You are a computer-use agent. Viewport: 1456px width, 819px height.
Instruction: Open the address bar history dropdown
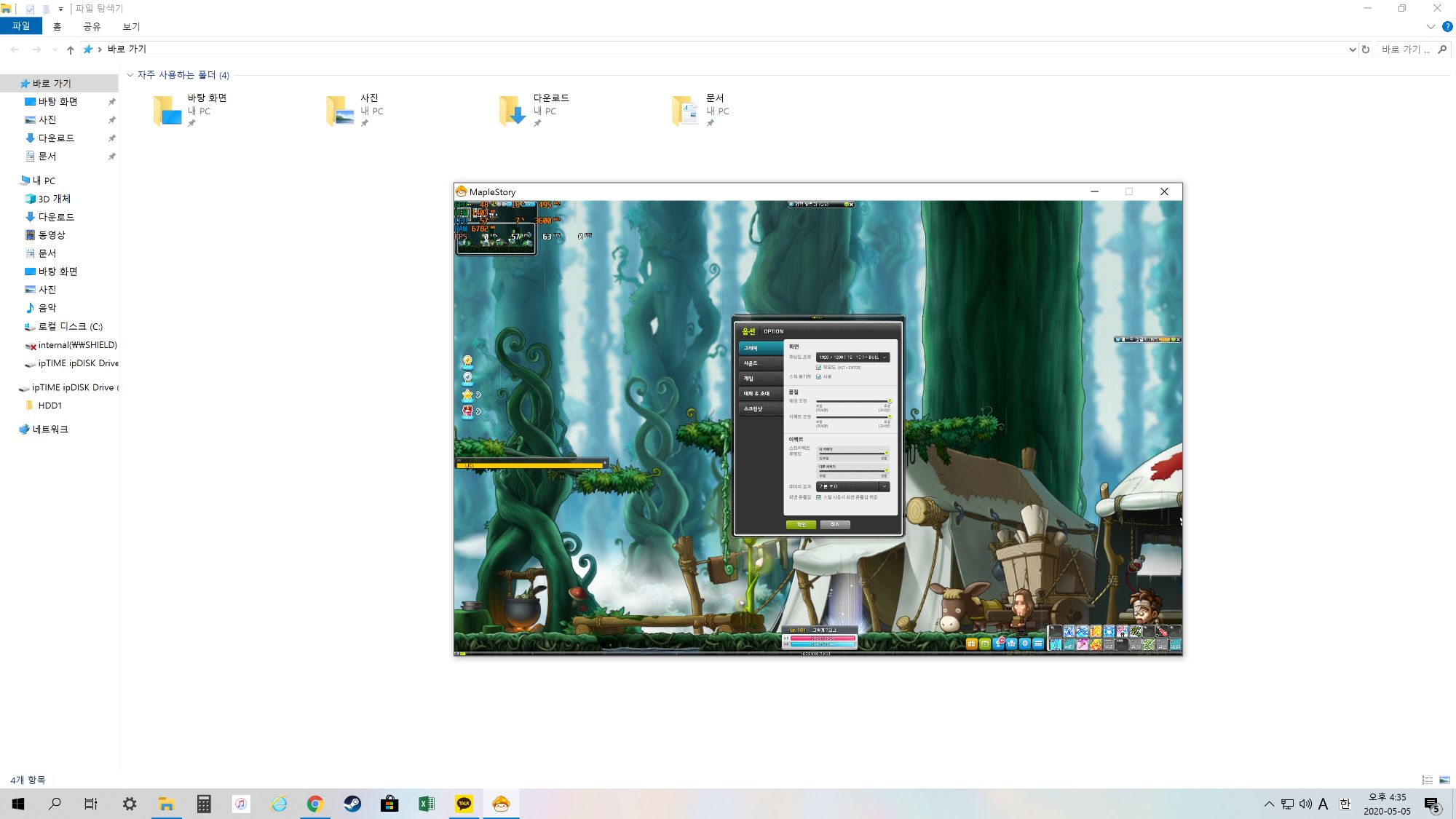[x=1352, y=50]
